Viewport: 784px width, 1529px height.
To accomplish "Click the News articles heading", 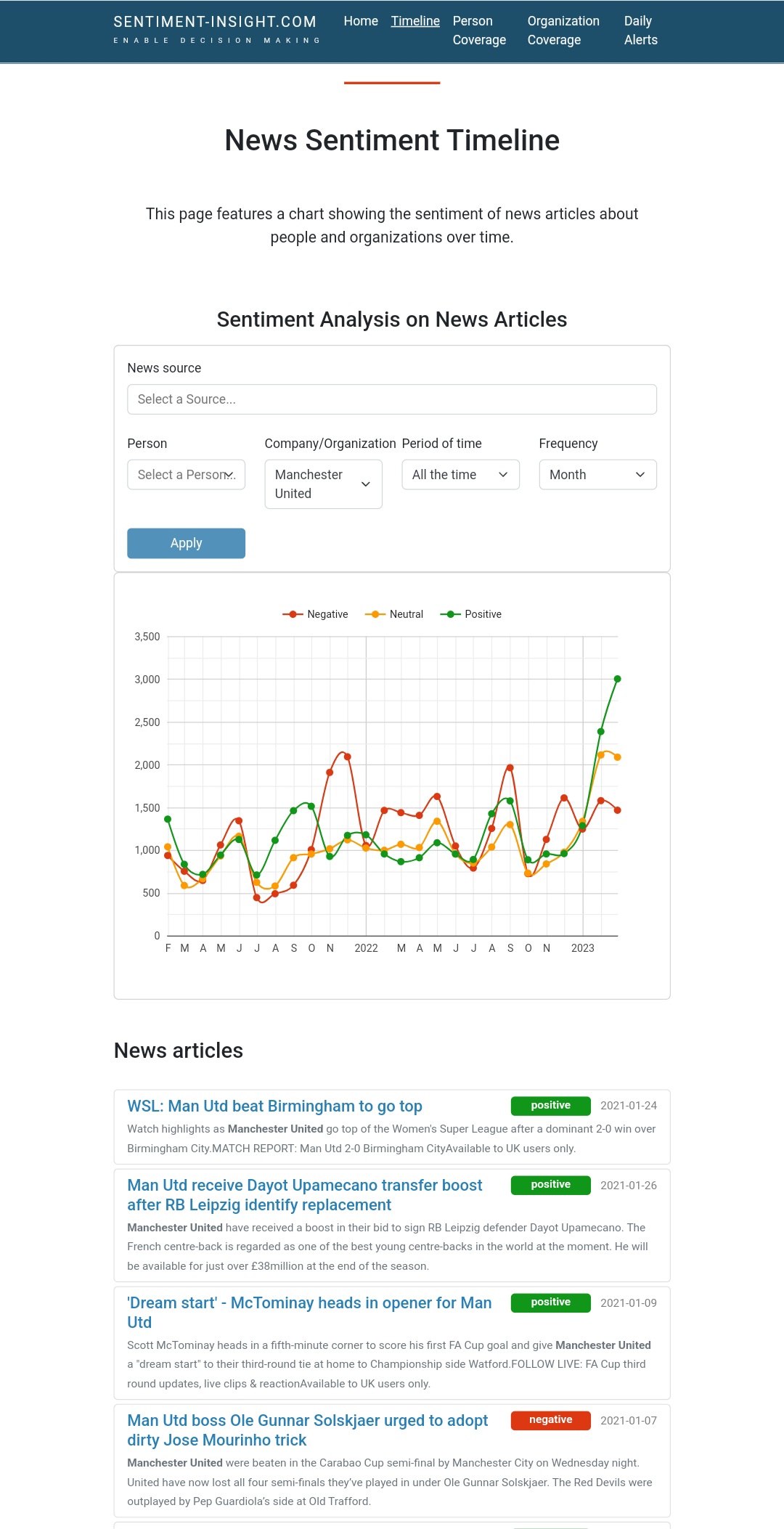I will 179,1051.
